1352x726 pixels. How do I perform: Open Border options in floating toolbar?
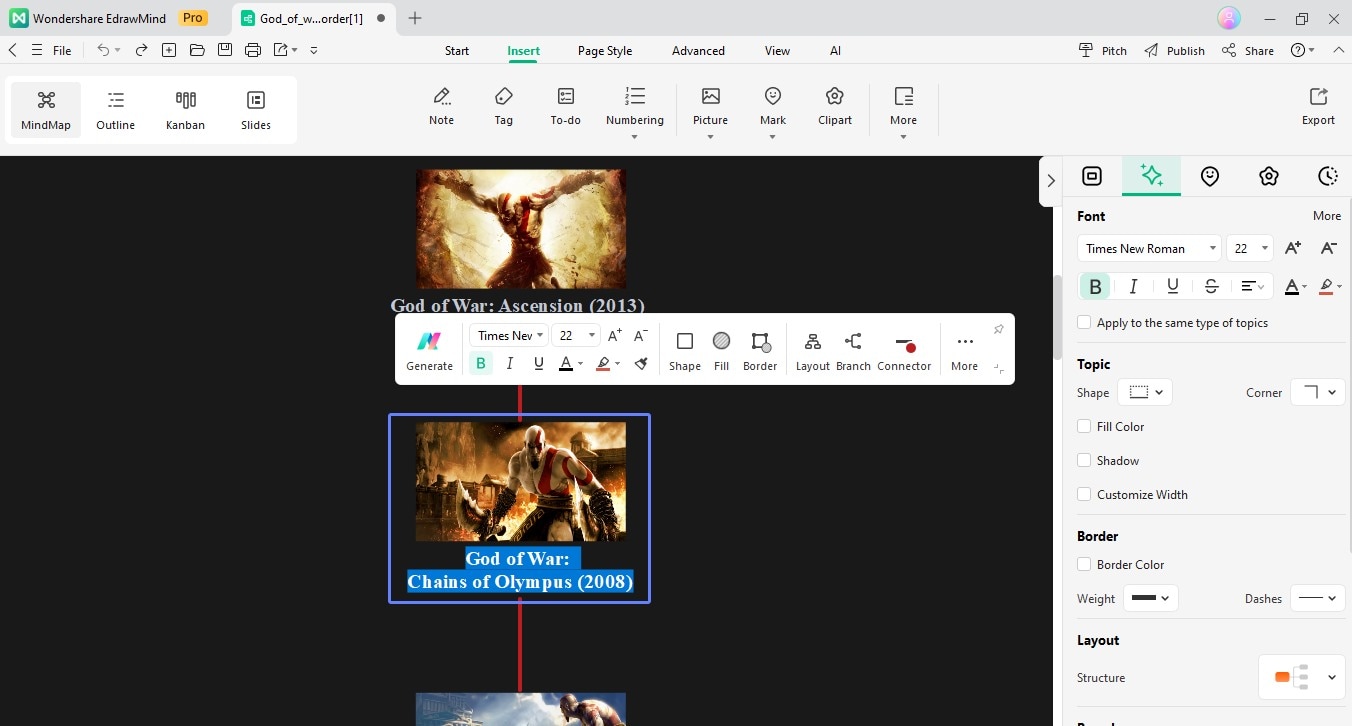coord(760,351)
